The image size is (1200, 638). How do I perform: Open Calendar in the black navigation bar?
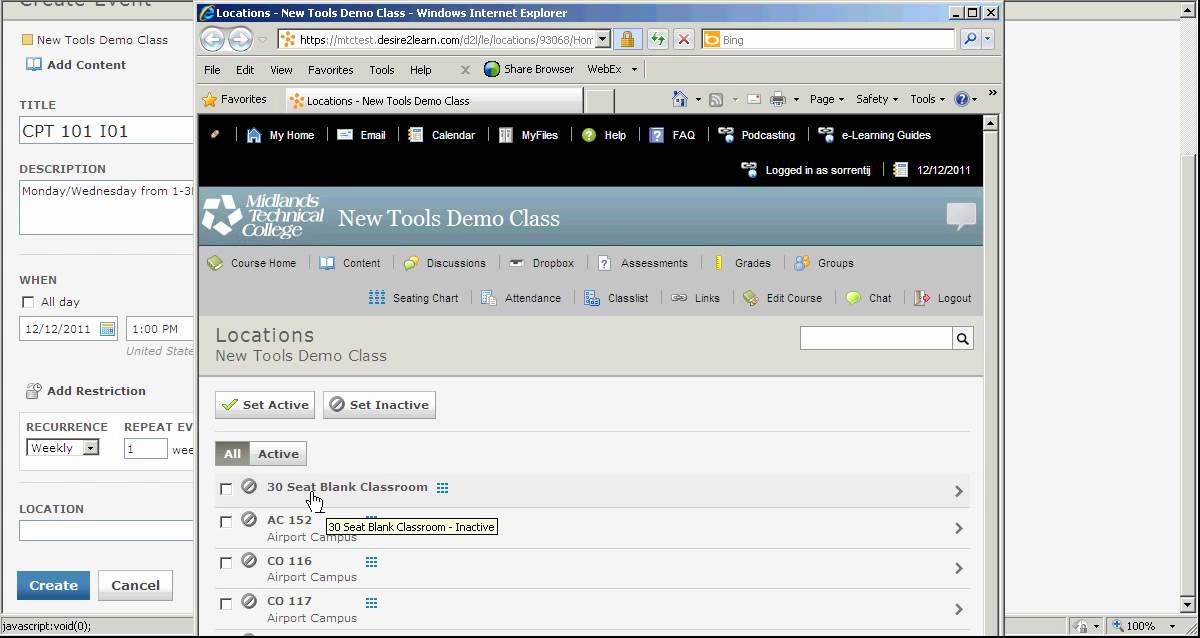(x=441, y=135)
